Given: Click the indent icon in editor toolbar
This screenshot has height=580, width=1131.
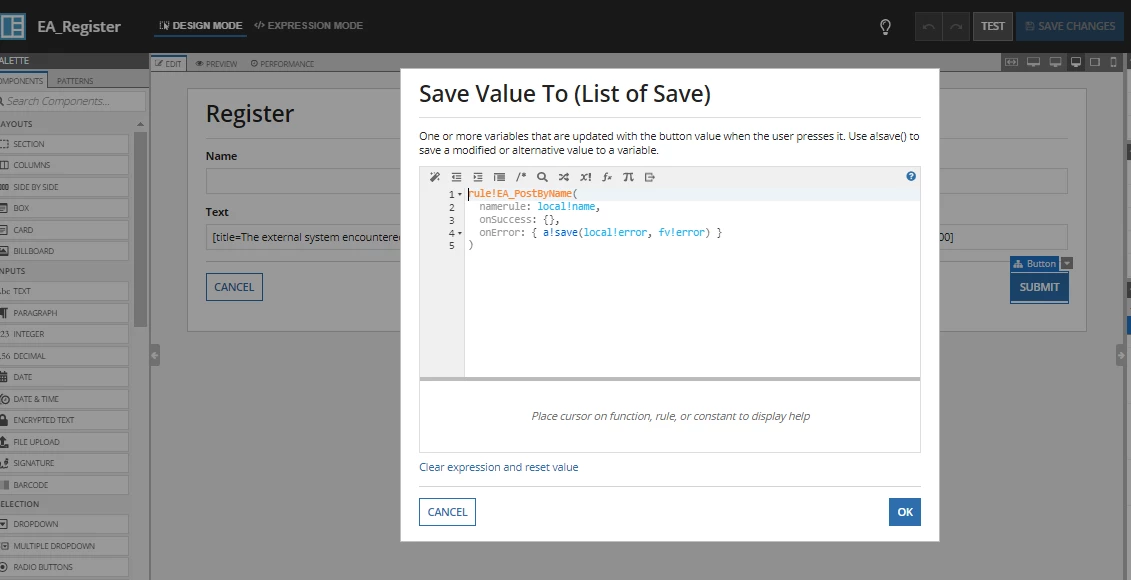Looking at the screenshot, I should pyautogui.click(x=478, y=177).
